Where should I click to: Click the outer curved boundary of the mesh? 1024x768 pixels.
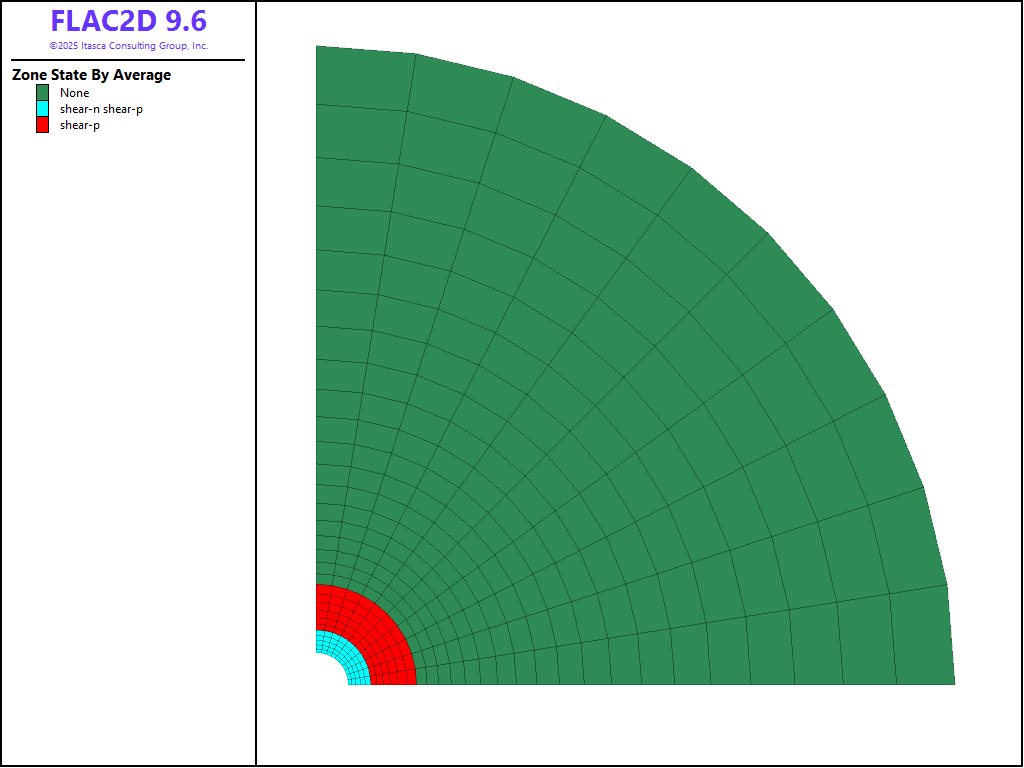coord(768,235)
